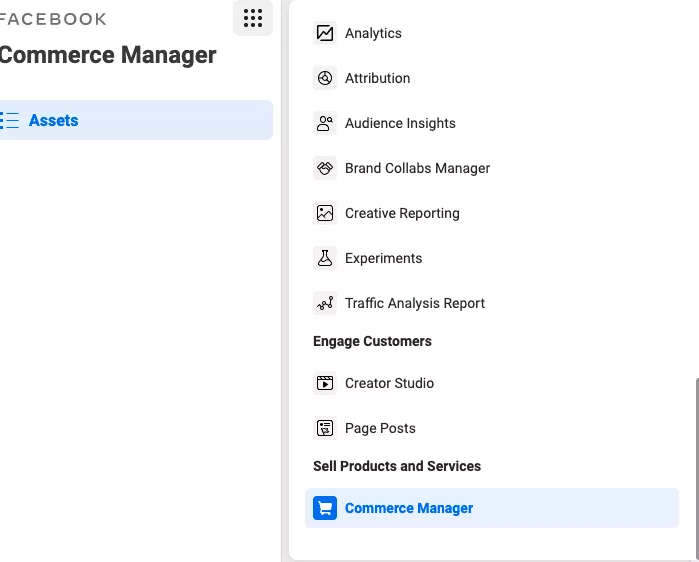Click the Engage Customers section heading

[x=372, y=341]
